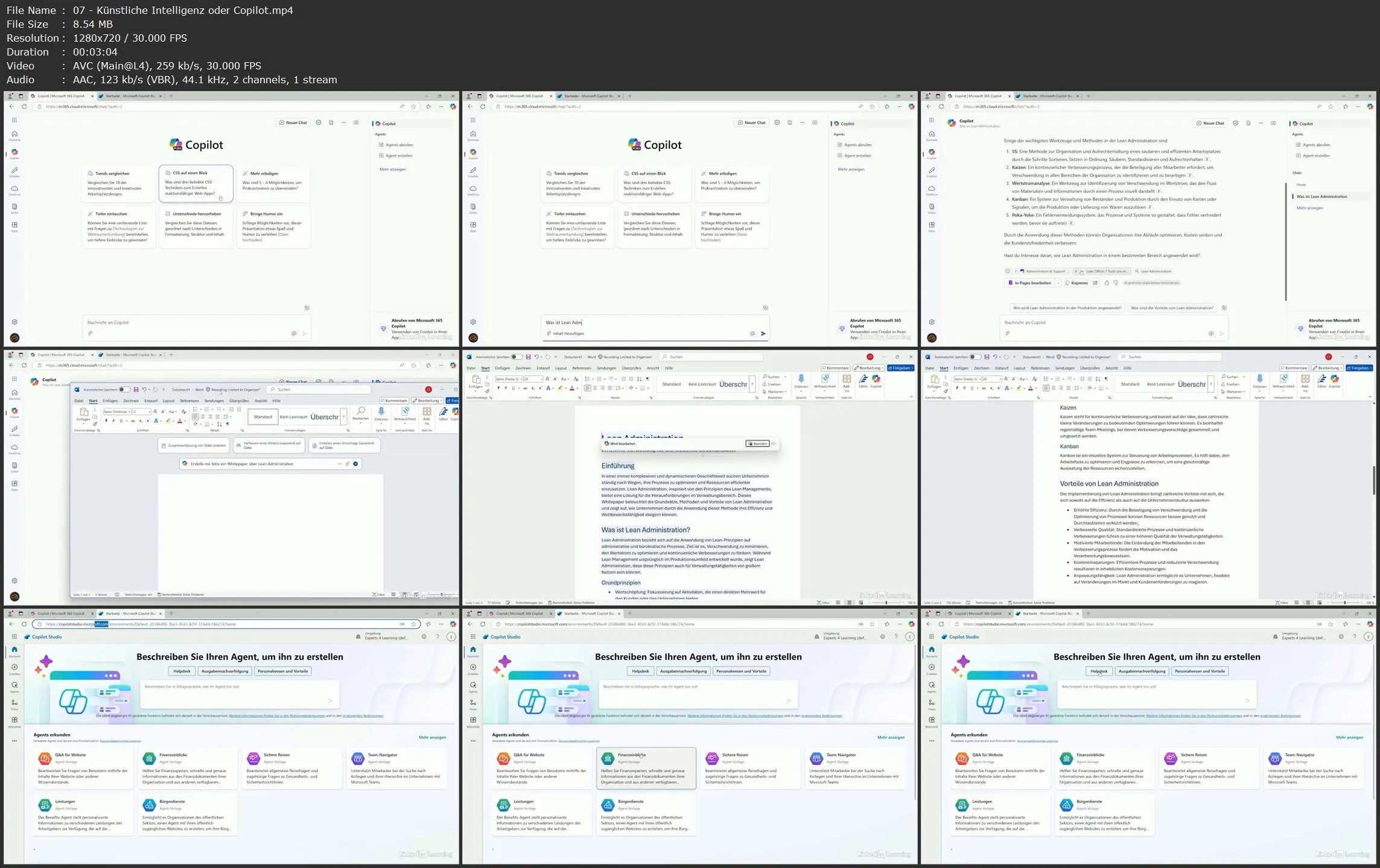Frame 5: switch to Ansicht ribbon tab
1380x868 pixels.
click(653, 368)
